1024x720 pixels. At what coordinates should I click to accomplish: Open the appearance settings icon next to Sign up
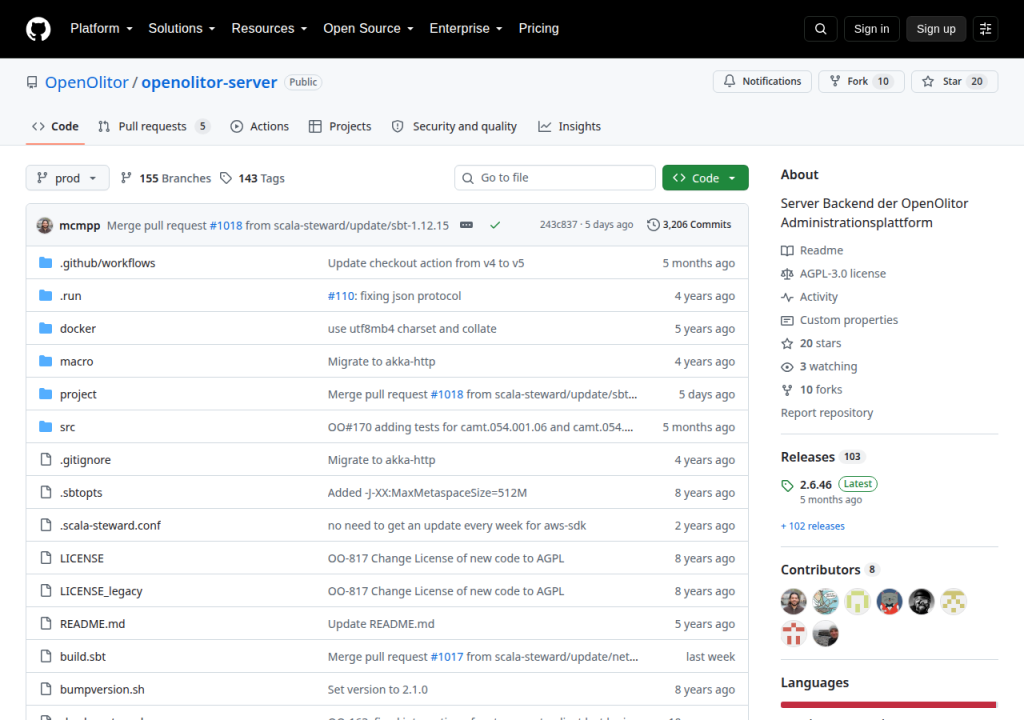pyautogui.click(x=985, y=29)
